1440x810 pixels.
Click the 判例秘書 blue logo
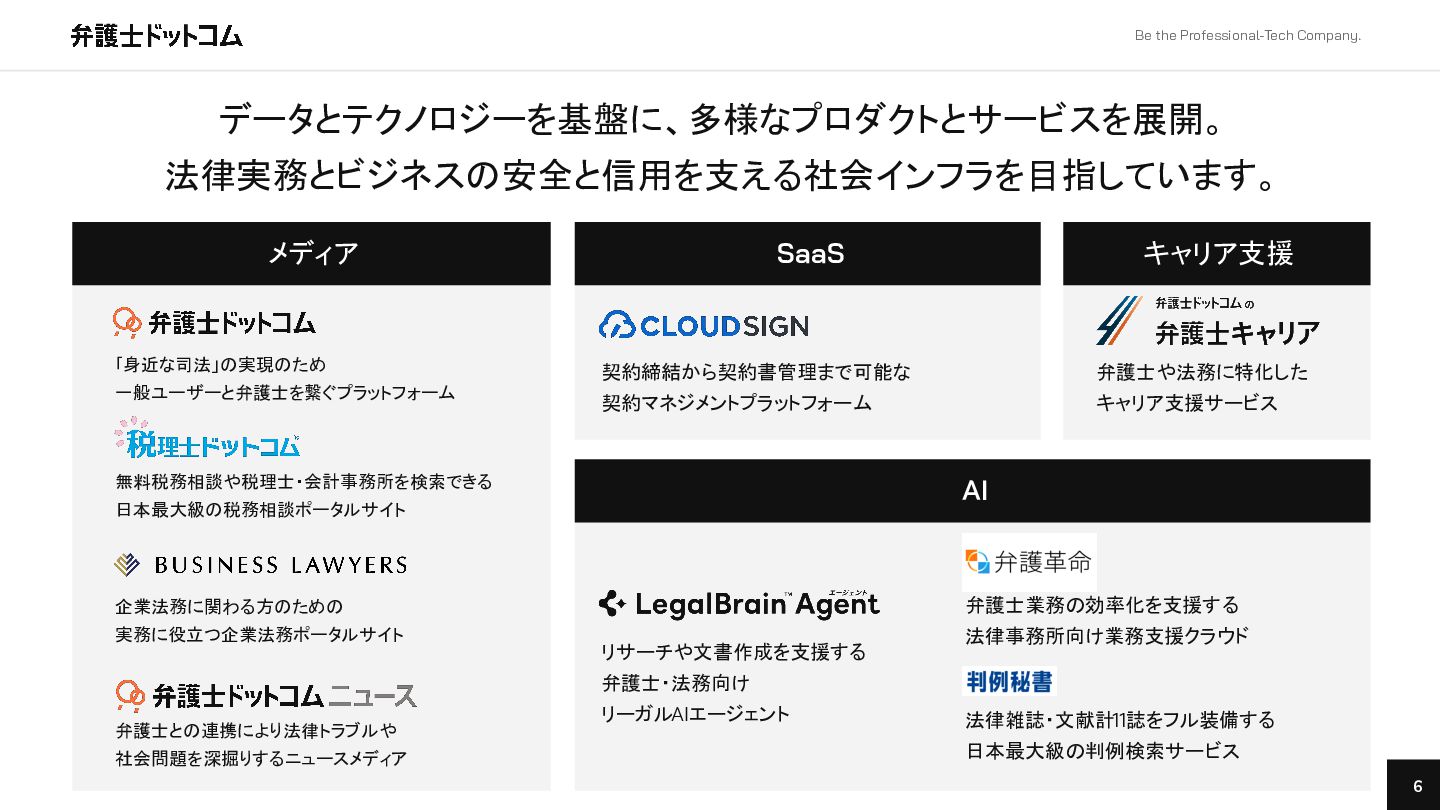1009,681
